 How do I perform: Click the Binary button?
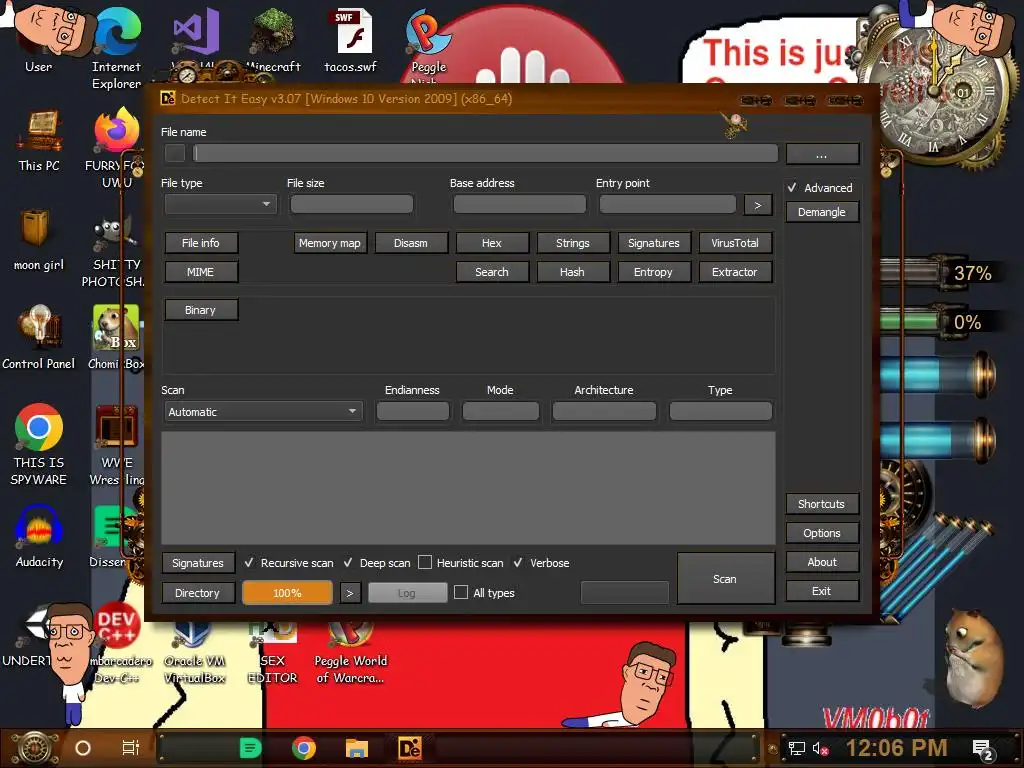tap(201, 310)
